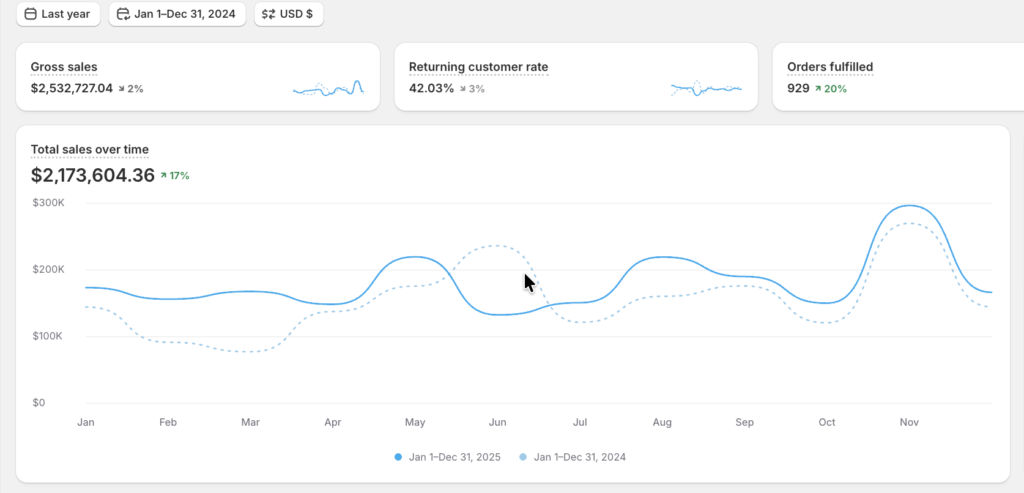Viewport: 1024px width, 493px height.
Task: Click the Orders fulfilled card heading
Action: pos(830,67)
